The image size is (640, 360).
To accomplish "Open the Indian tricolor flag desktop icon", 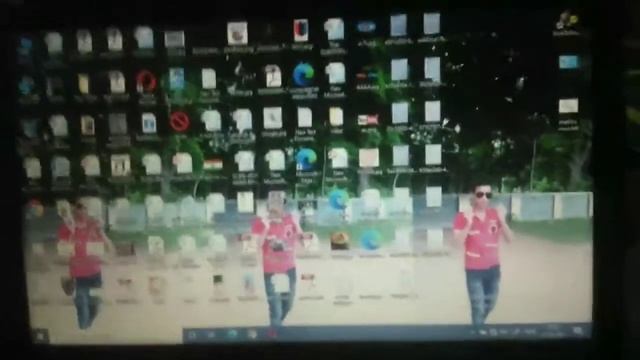I will pyautogui.click(x=213, y=164).
